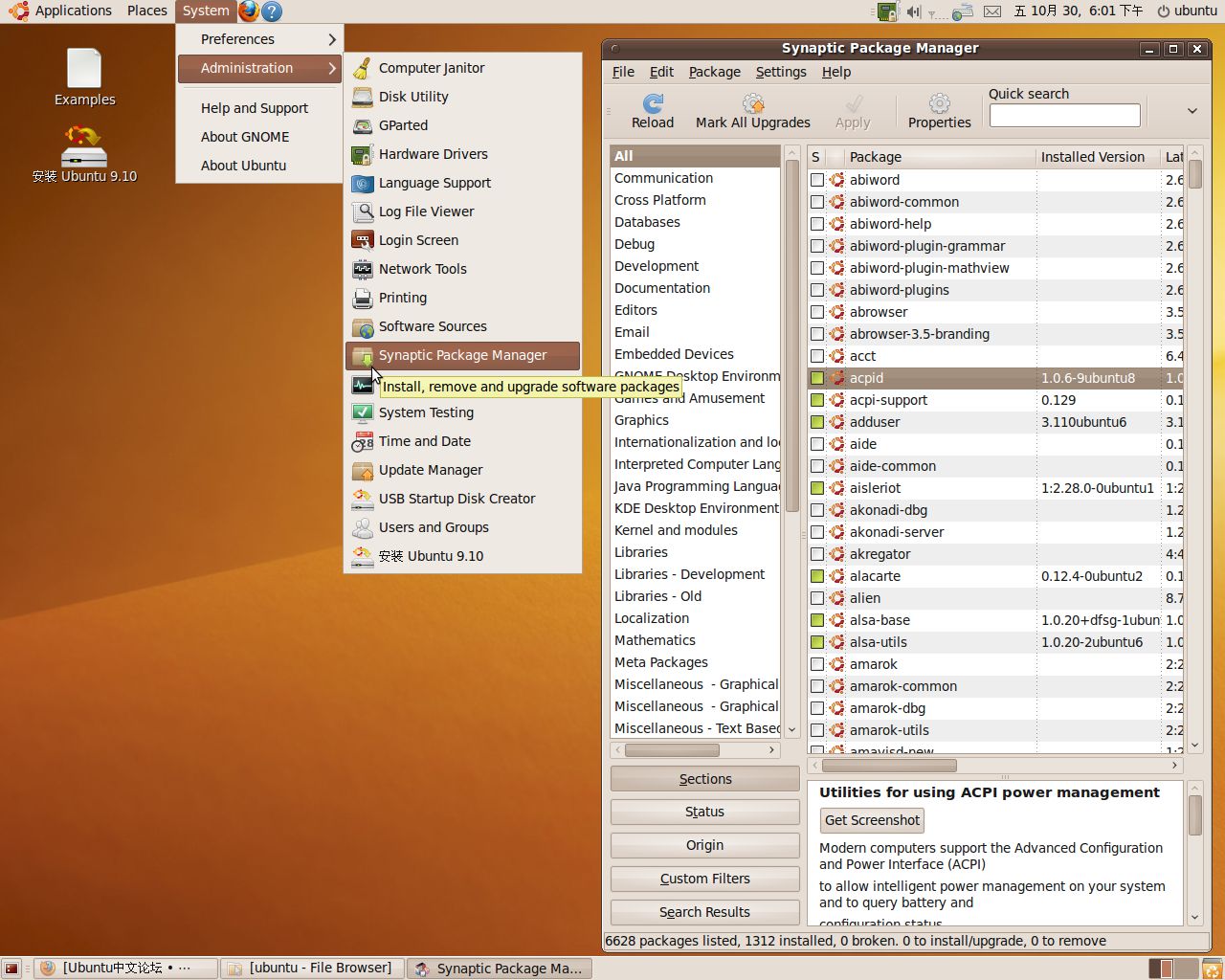Click the Sections filter button

(705, 779)
